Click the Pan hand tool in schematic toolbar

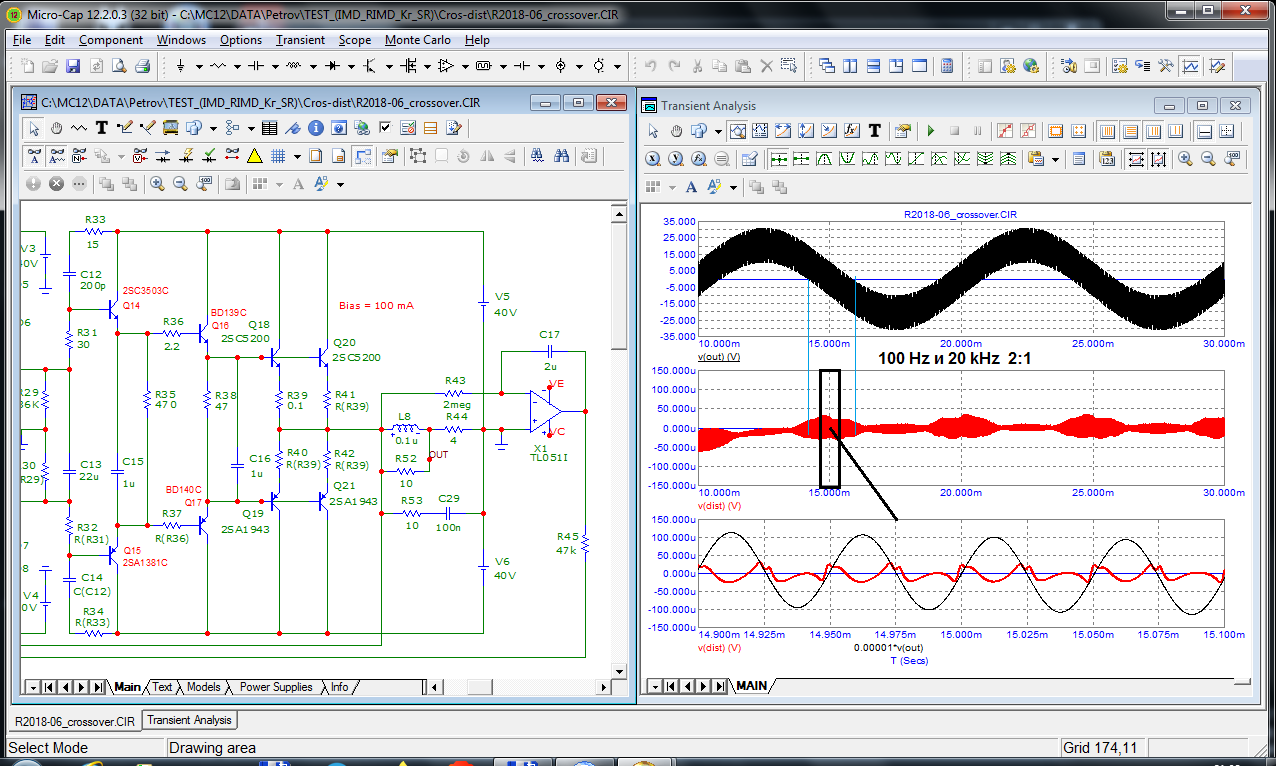pos(57,128)
